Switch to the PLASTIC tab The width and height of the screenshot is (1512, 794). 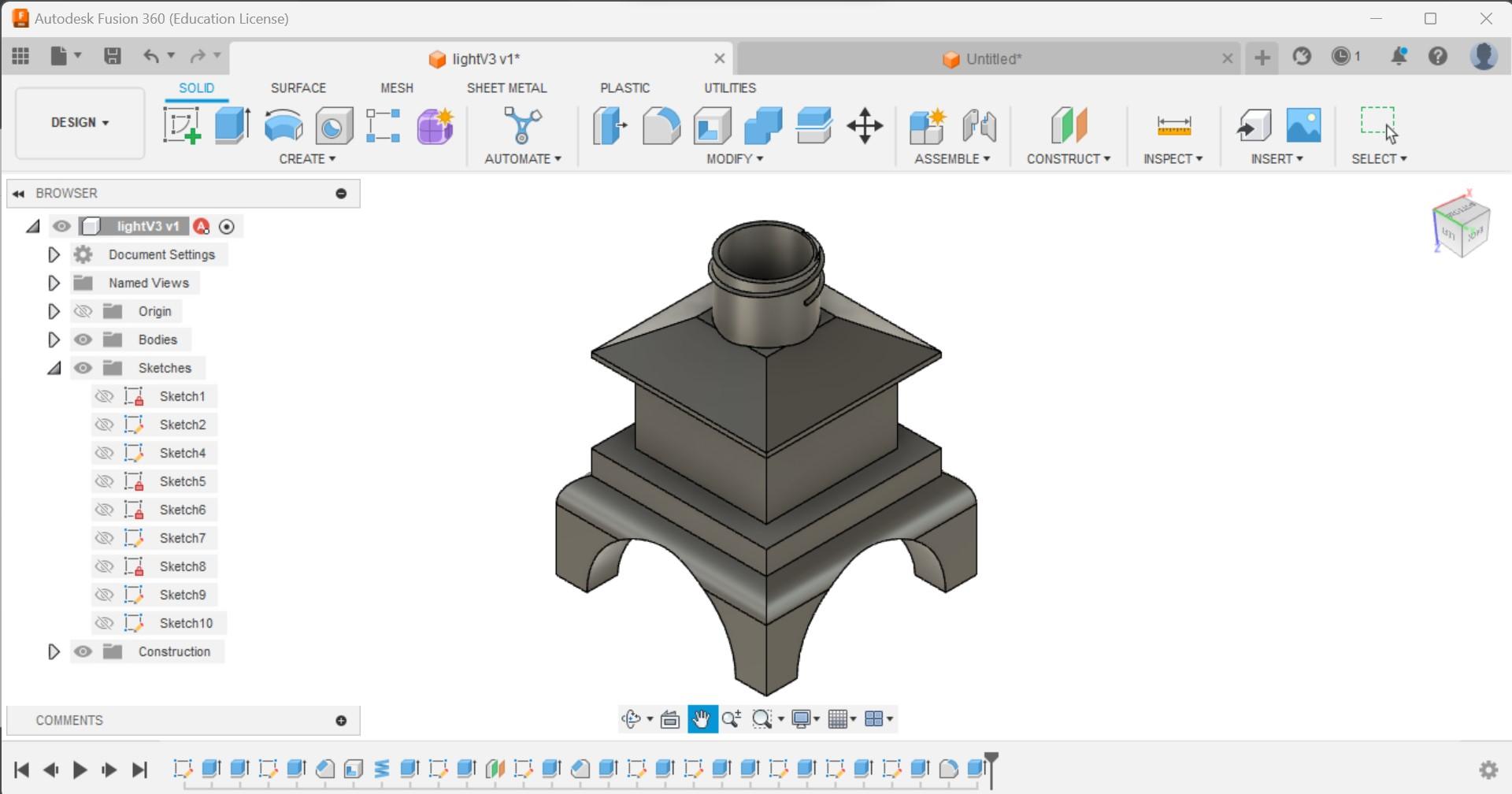625,88
